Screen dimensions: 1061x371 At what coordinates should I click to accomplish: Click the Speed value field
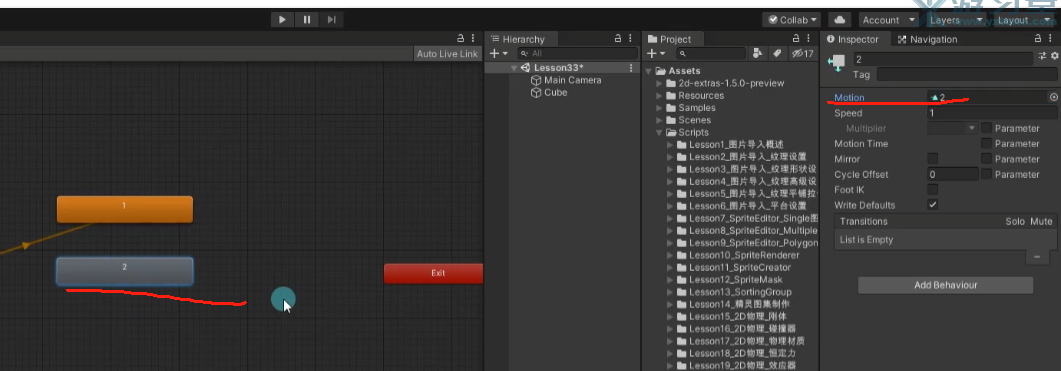click(992, 113)
